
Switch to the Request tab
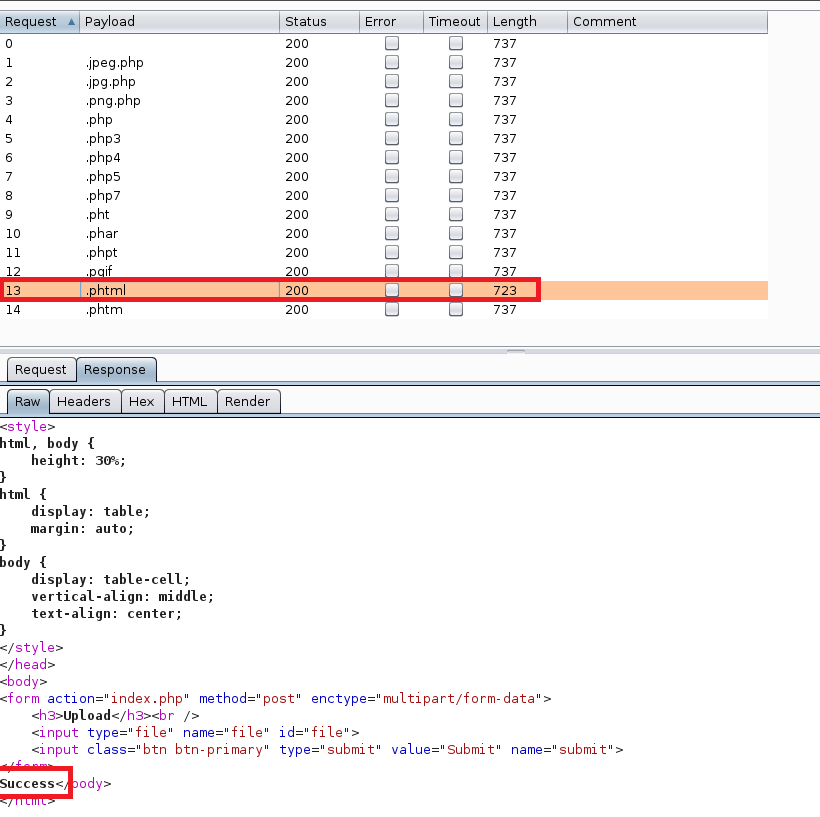[x=41, y=369]
